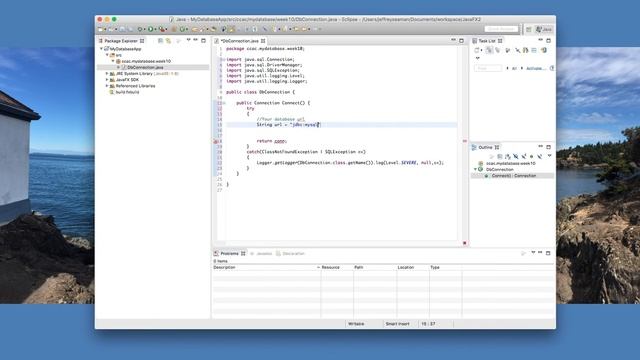Click the Quick Access search field

tap(501, 29)
